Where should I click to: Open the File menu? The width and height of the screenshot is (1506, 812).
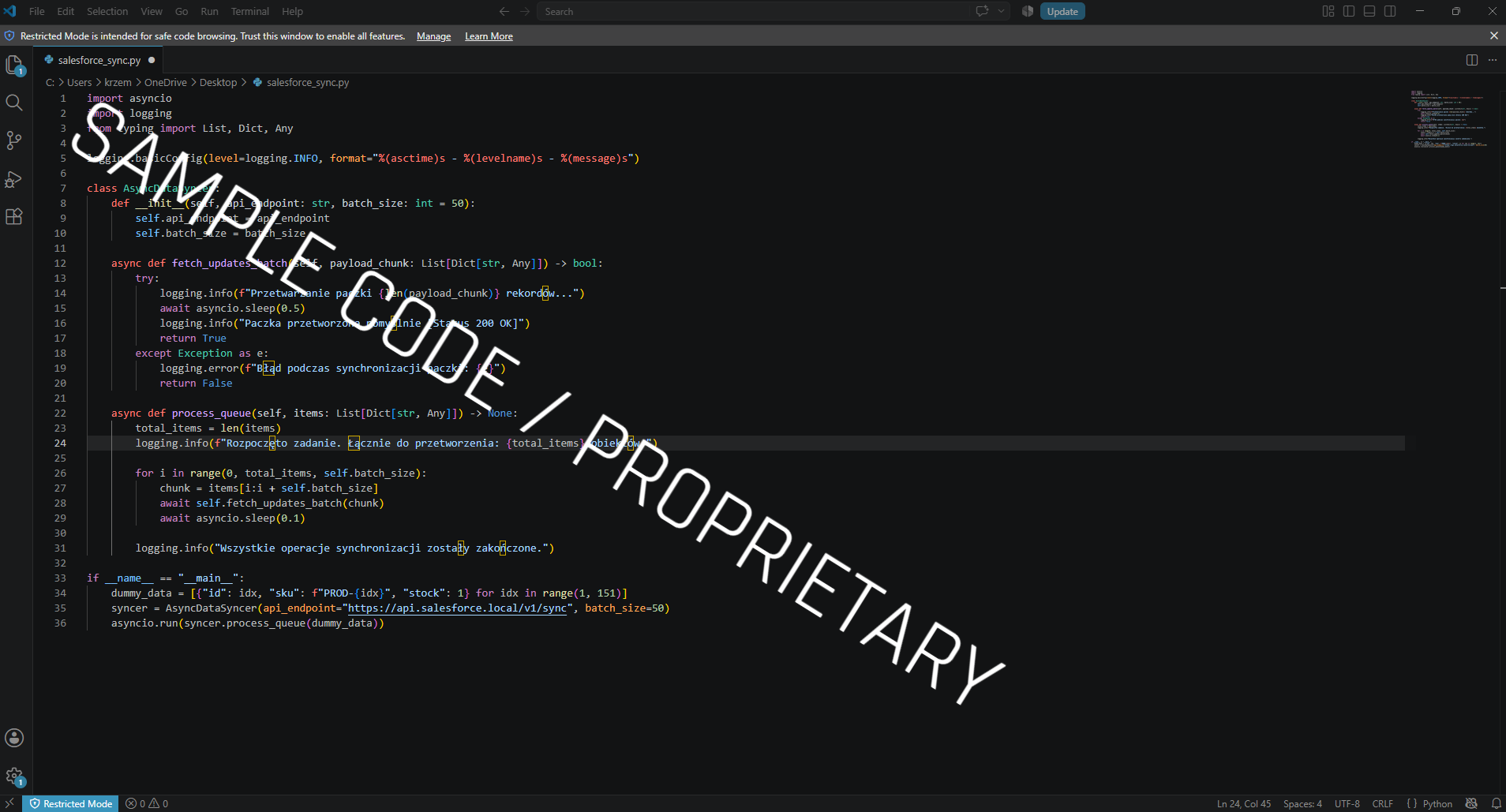click(x=36, y=11)
